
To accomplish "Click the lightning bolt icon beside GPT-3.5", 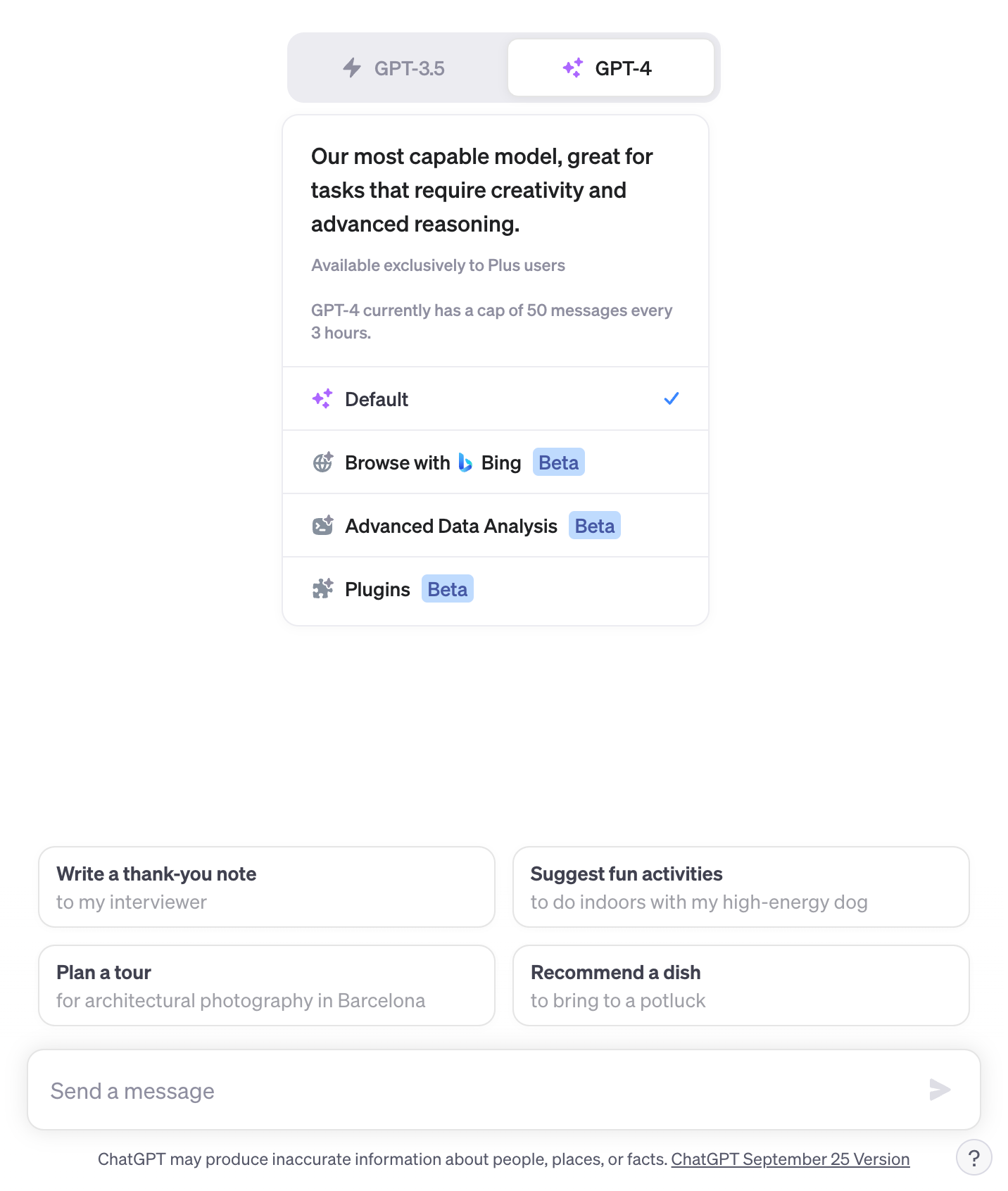I will (x=352, y=68).
